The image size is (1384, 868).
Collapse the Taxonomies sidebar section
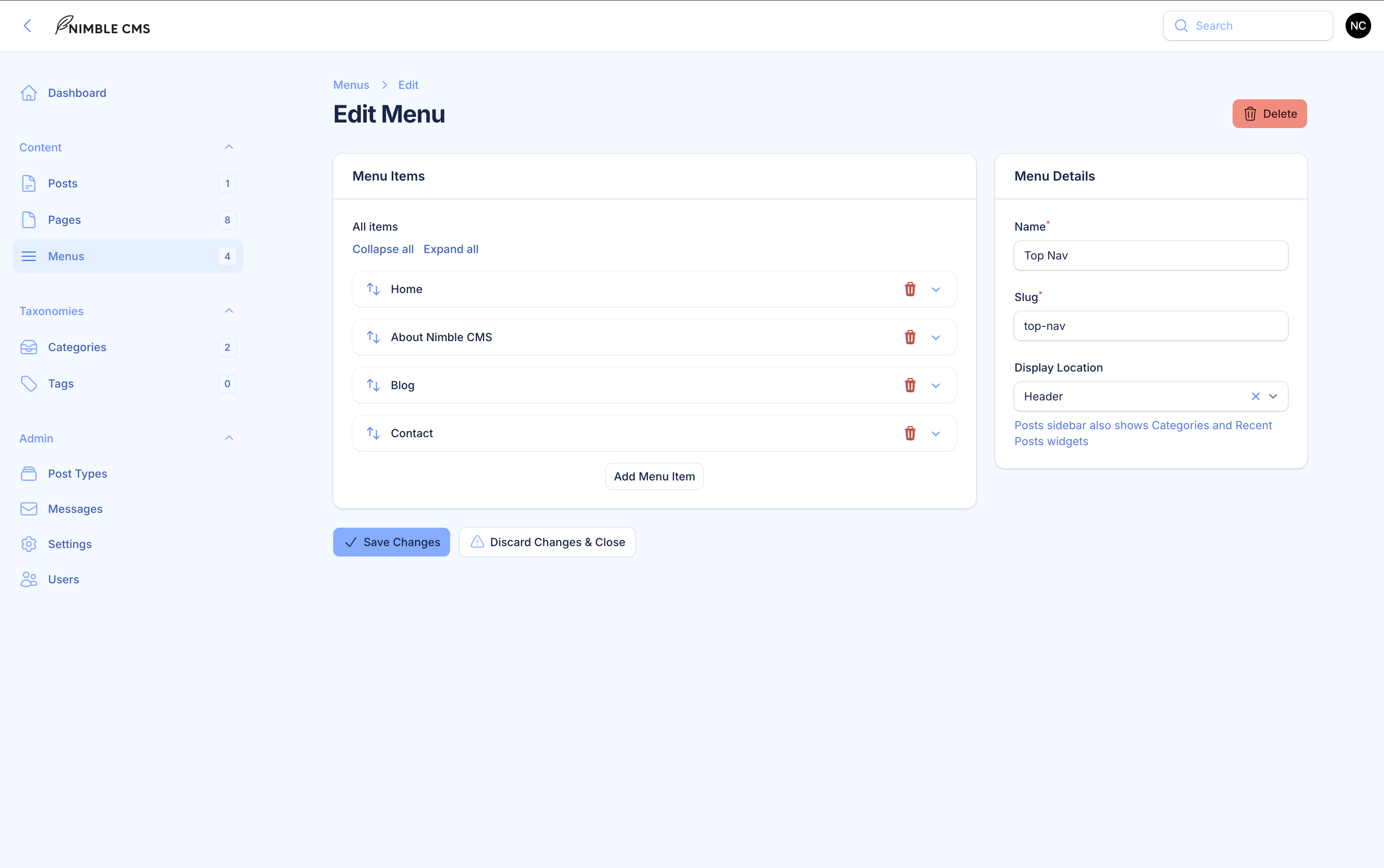pos(229,311)
